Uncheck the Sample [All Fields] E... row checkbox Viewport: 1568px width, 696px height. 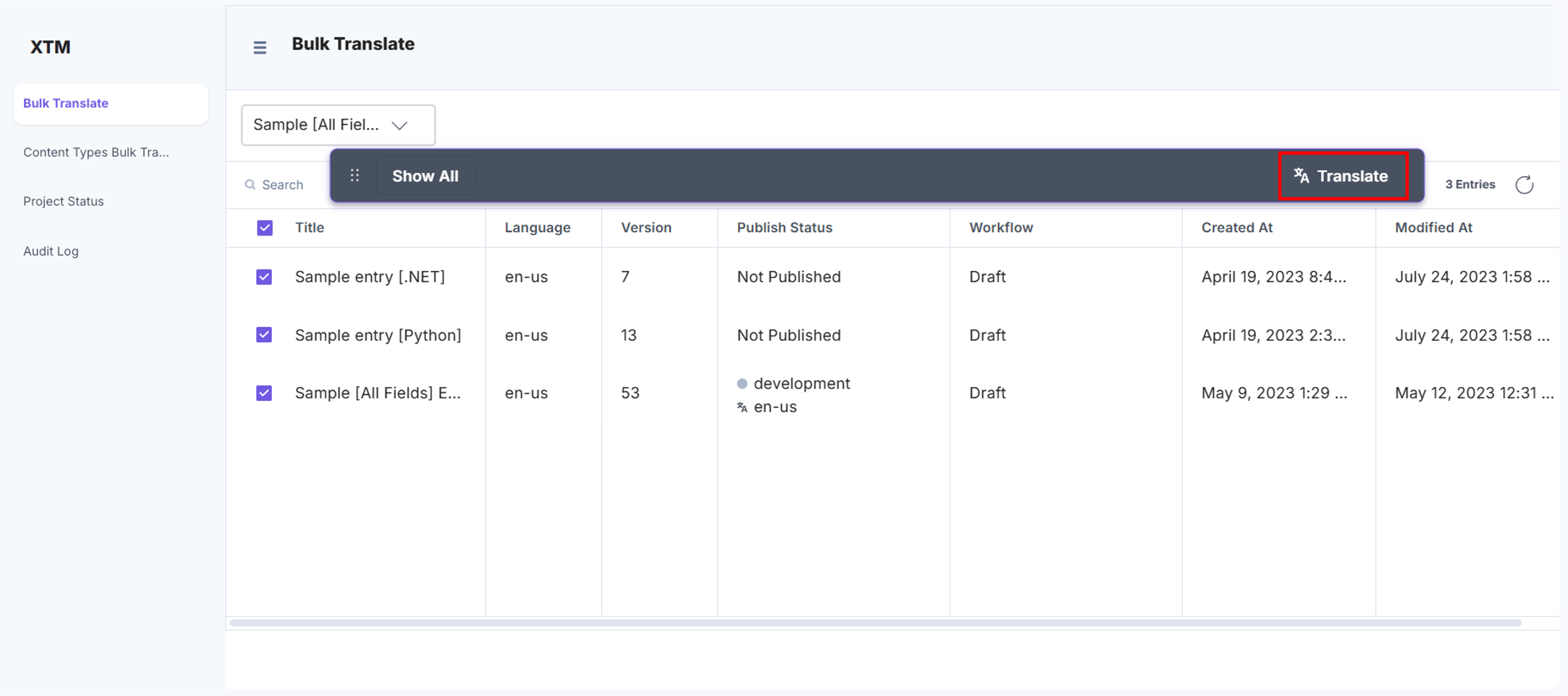click(x=264, y=393)
